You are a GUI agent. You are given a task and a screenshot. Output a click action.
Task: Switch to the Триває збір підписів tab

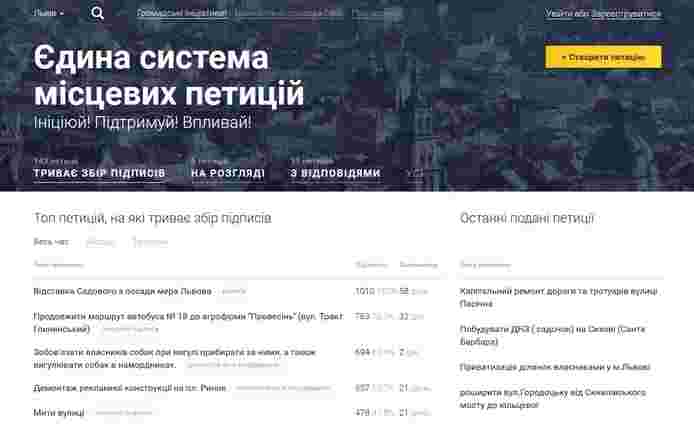99,173
